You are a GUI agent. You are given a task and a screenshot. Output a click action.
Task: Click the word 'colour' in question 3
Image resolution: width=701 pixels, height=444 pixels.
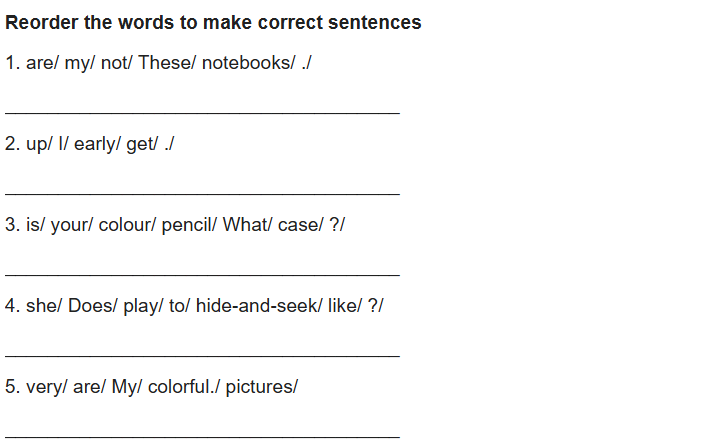click(124, 225)
